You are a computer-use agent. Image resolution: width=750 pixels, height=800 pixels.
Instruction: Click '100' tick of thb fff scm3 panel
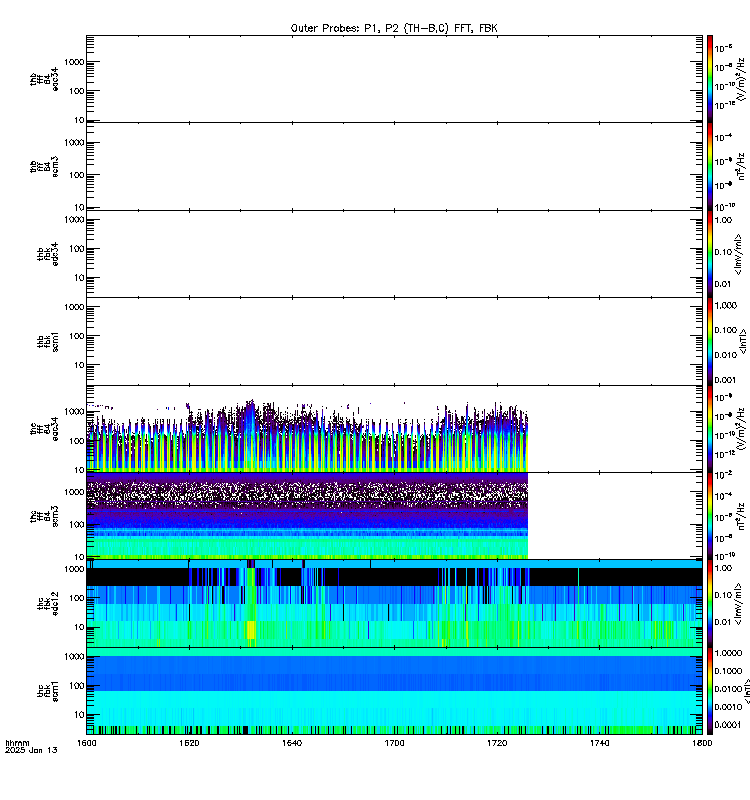[77, 175]
